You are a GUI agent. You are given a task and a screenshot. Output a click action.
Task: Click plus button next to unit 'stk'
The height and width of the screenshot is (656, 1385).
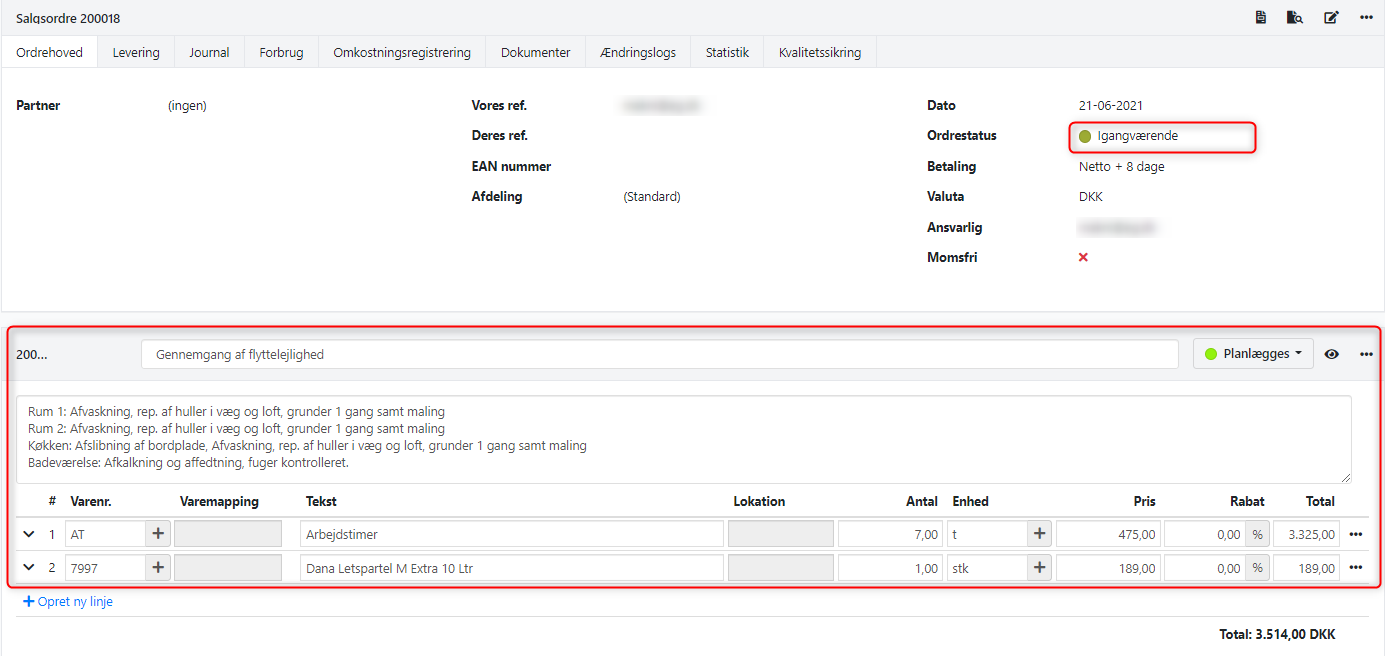(x=1040, y=568)
